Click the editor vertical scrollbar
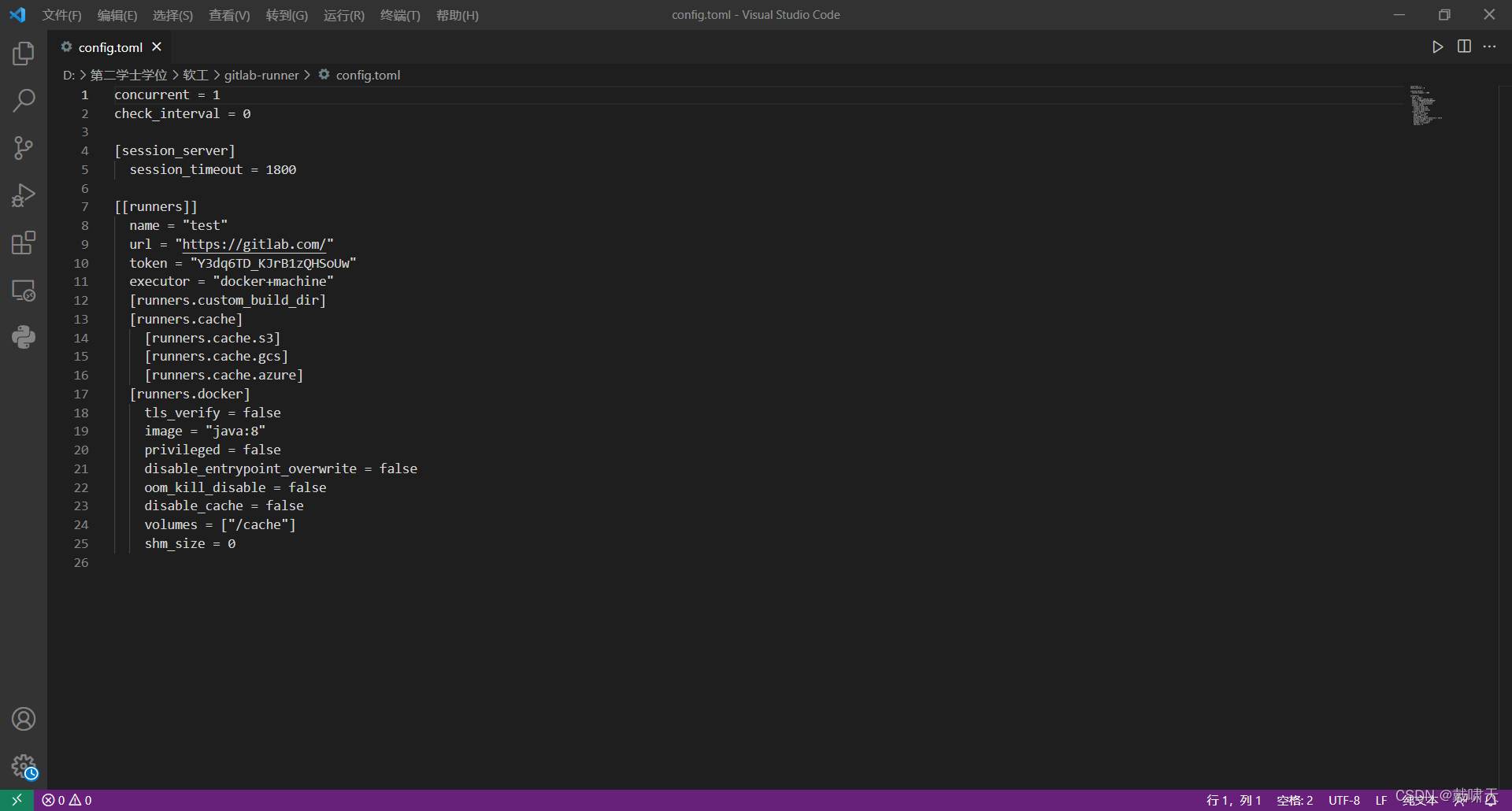The image size is (1512, 811). pyautogui.click(x=1505, y=437)
